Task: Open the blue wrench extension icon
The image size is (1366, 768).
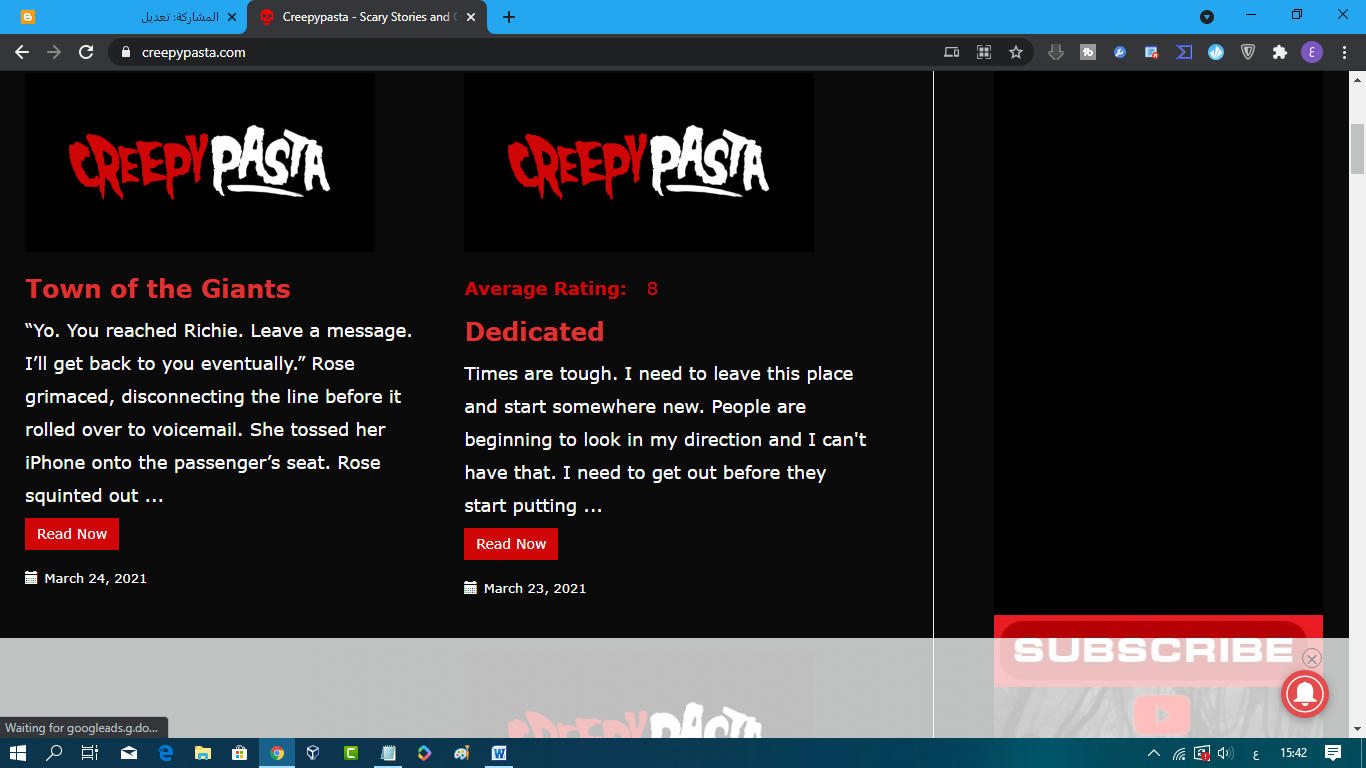Action: (1120, 52)
